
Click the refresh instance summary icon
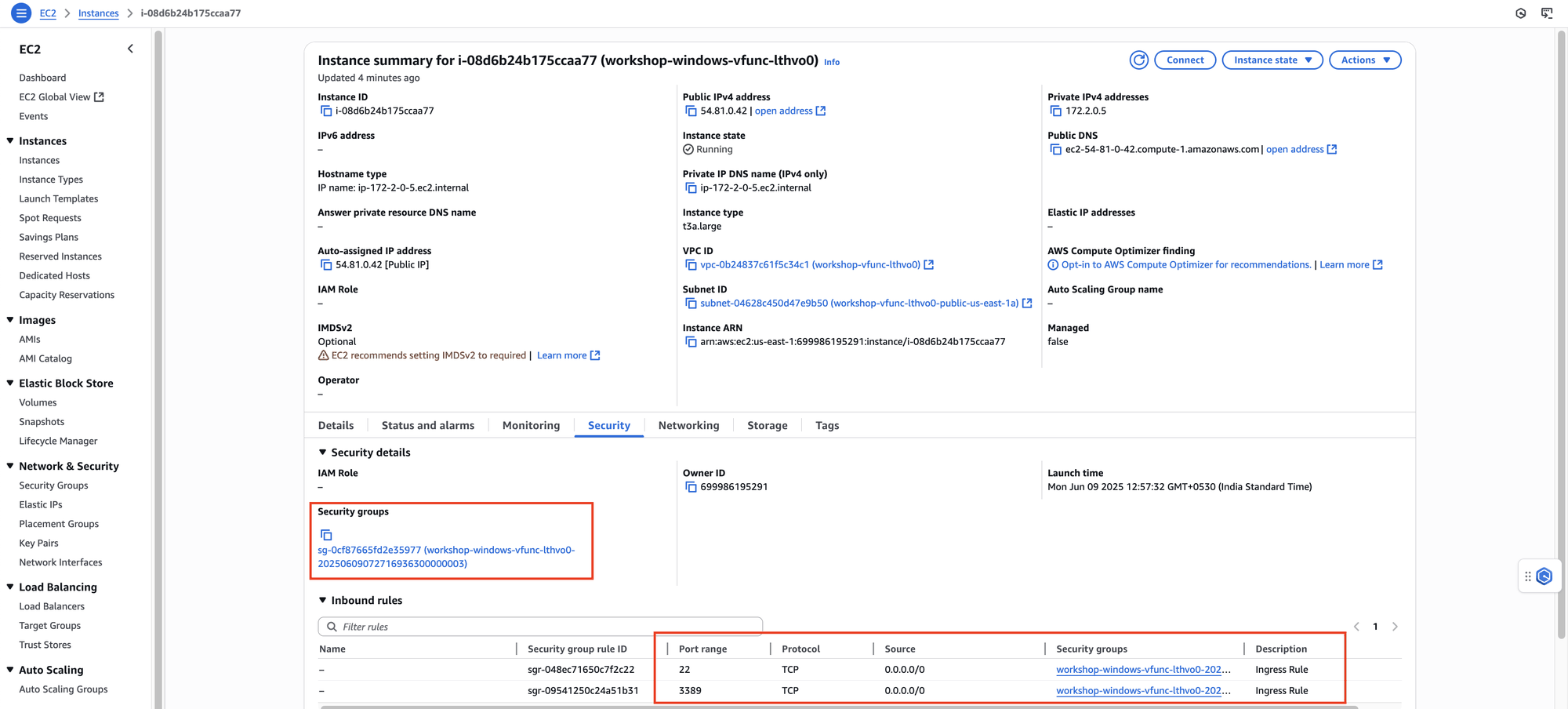tap(1138, 60)
